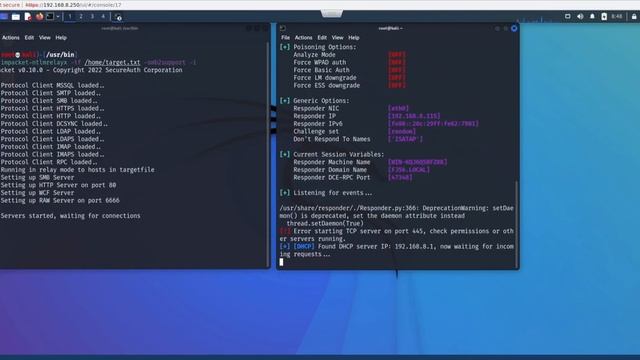The image size is (640, 360).
Task: Click the lock screen padlock icon
Action: 634,16
